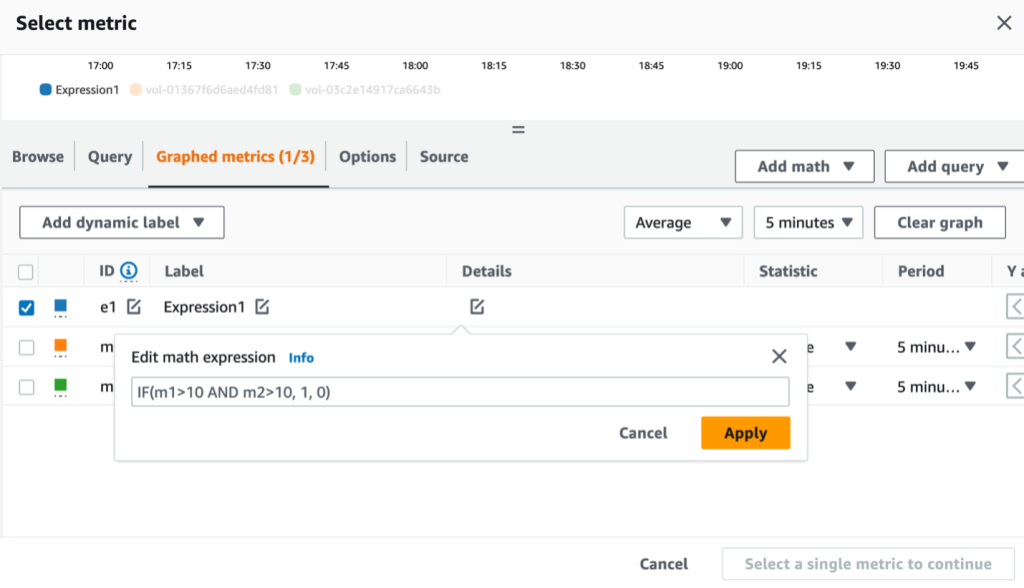Screen dimensions: 1024x588
Task: Click inside the math expression input field
Action: point(460,391)
